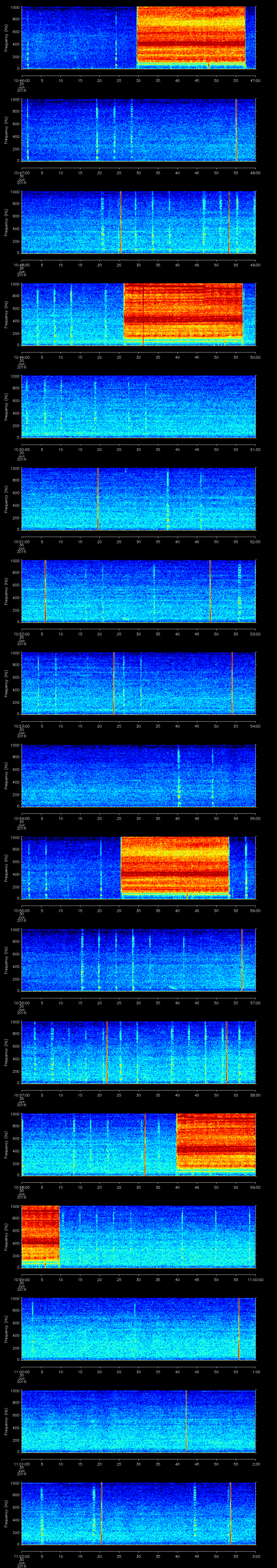The height and width of the screenshot is (1568, 277).
Task: Click the red vertical spike in the 11:01 panel
Action: click(186, 1421)
